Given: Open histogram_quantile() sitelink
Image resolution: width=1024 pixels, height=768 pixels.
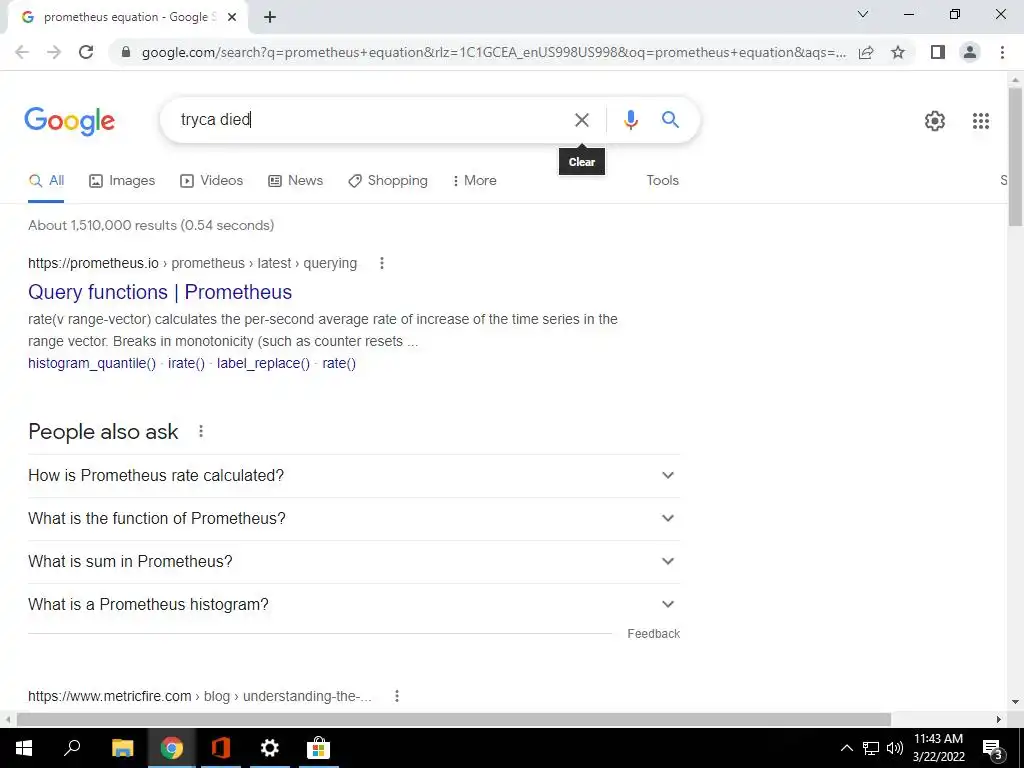Looking at the screenshot, I should pos(92,364).
